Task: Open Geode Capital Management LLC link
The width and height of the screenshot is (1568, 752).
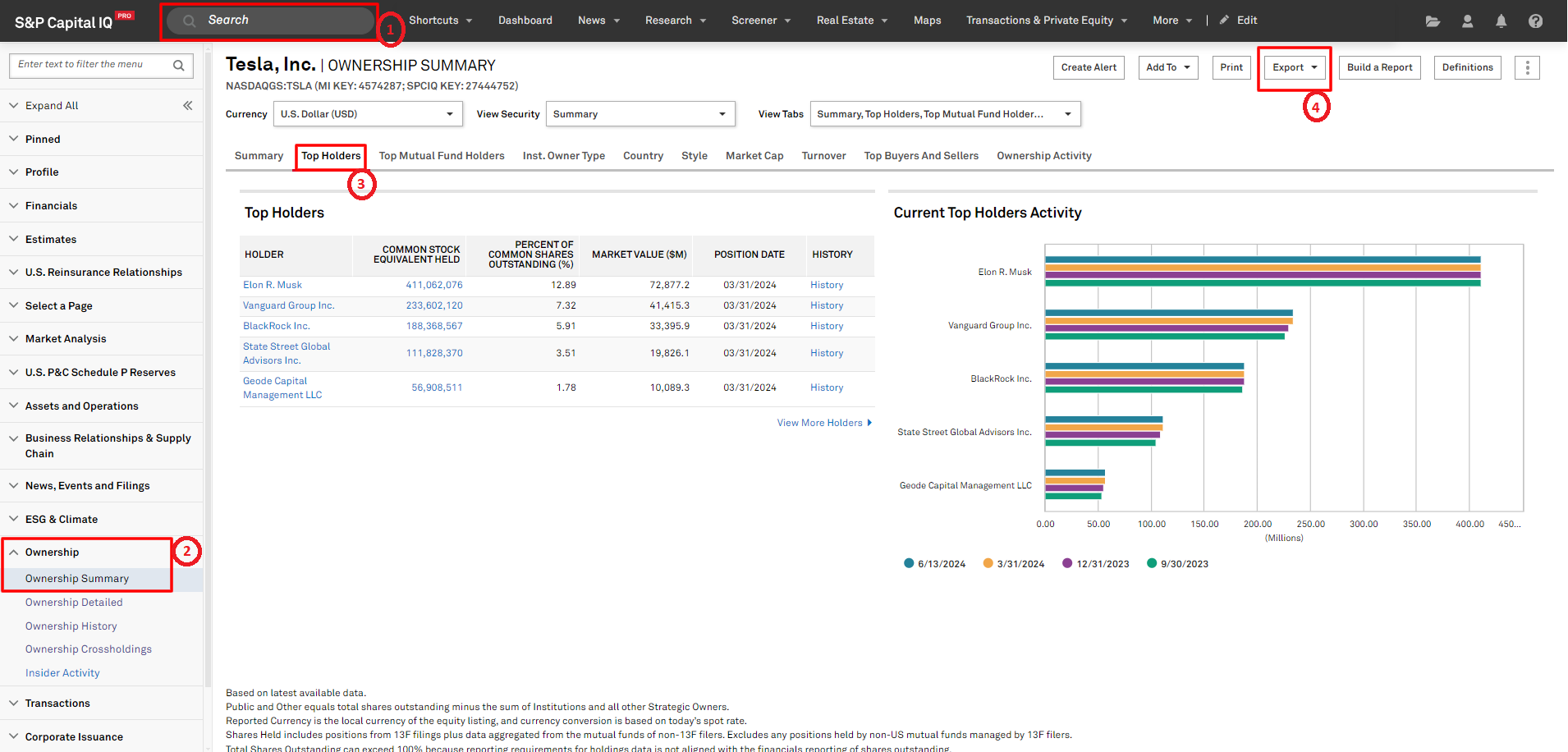Action: (282, 387)
